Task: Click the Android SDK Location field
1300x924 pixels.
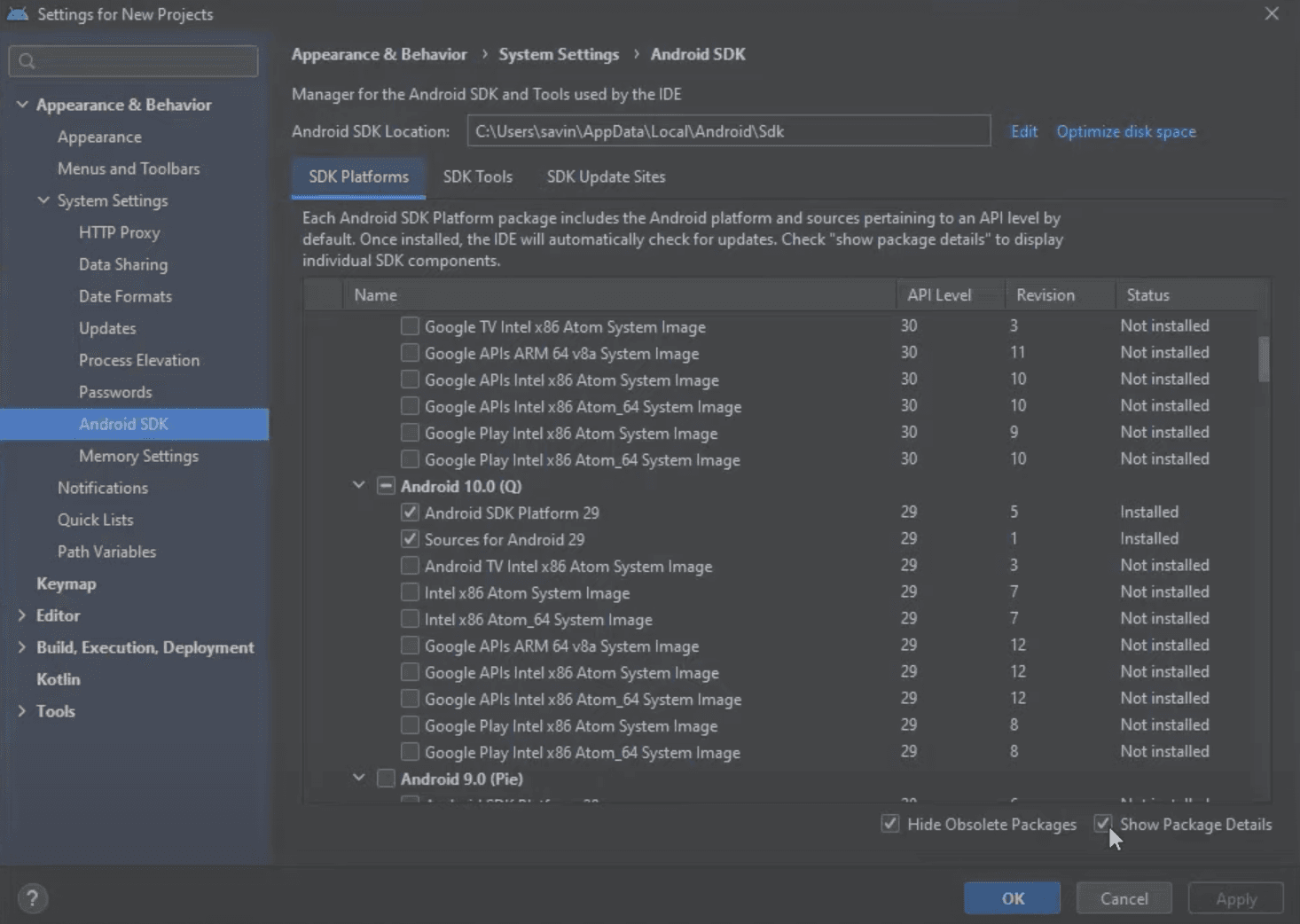Action: [x=729, y=130]
